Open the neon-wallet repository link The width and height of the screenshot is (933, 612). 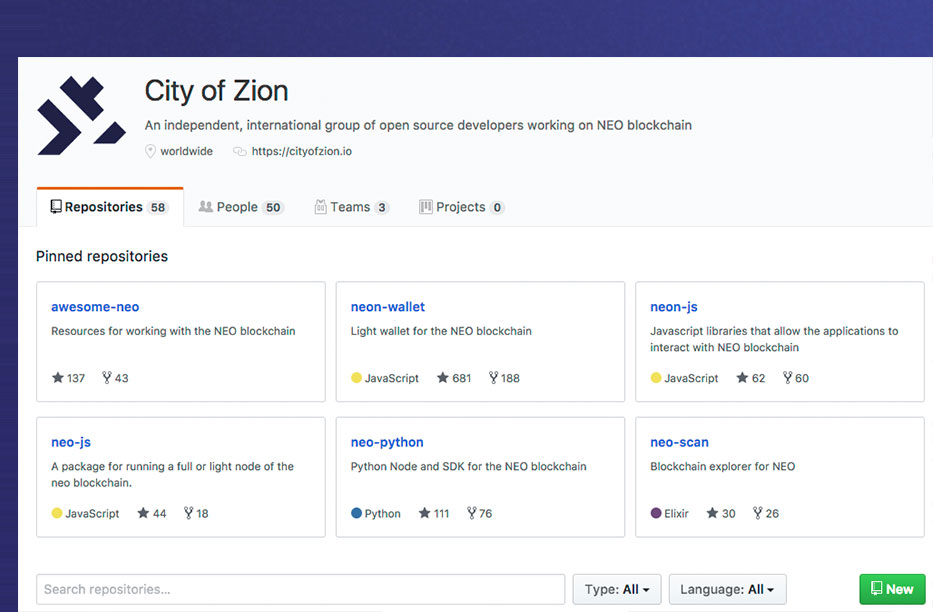[388, 307]
